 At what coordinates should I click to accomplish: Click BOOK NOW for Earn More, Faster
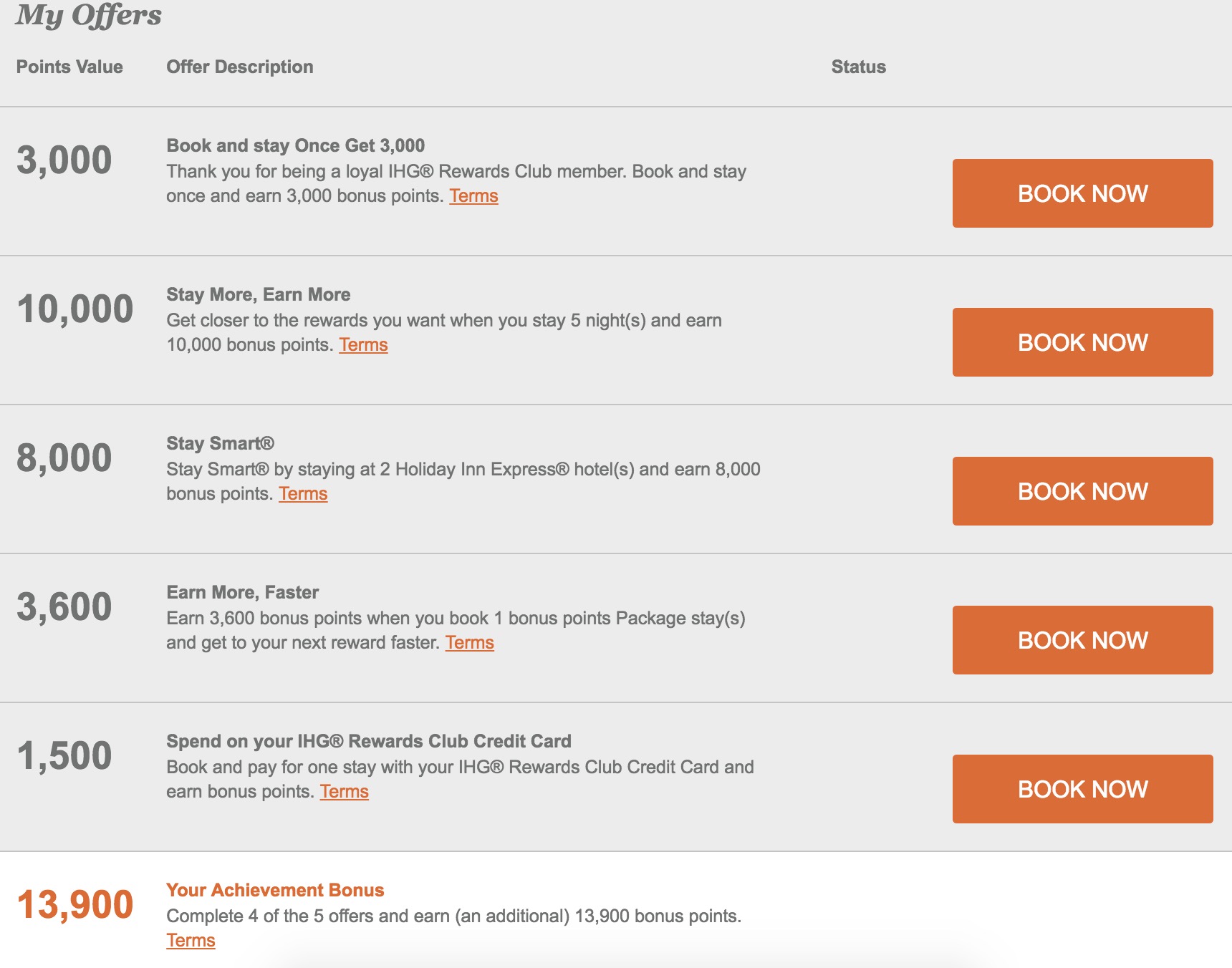click(x=1082, y=640)
